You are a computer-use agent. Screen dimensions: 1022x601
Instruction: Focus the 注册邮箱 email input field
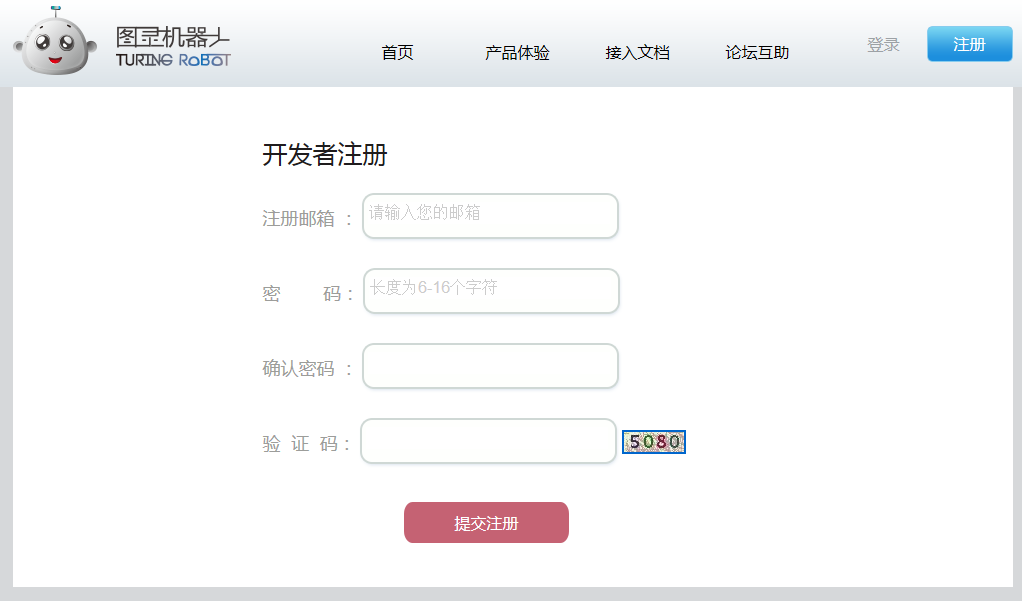click(490, 216)
